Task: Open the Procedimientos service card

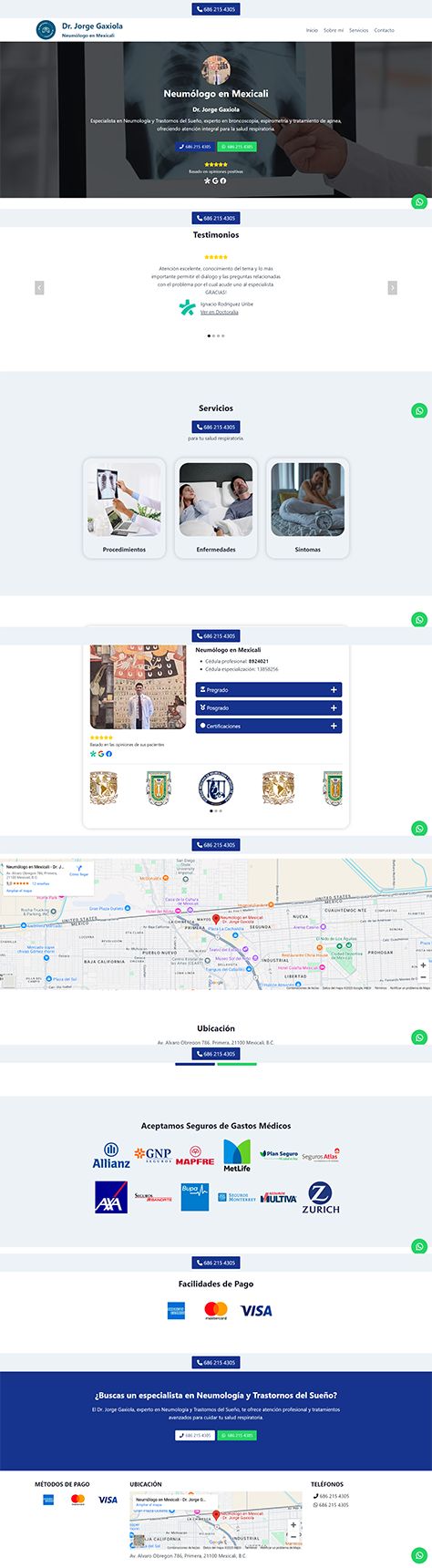Action: point(124,508)
